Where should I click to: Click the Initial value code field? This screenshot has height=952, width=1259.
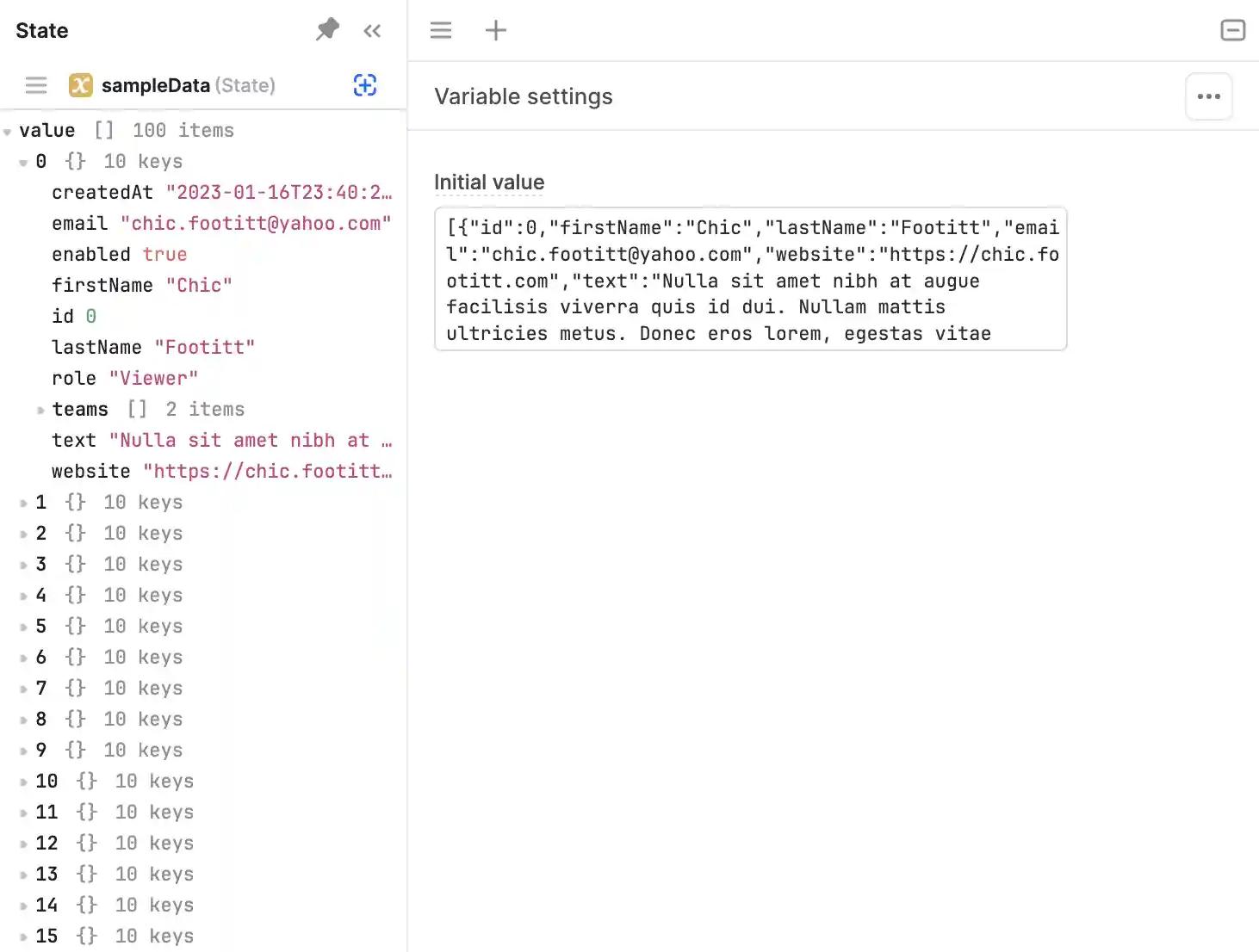750,280
